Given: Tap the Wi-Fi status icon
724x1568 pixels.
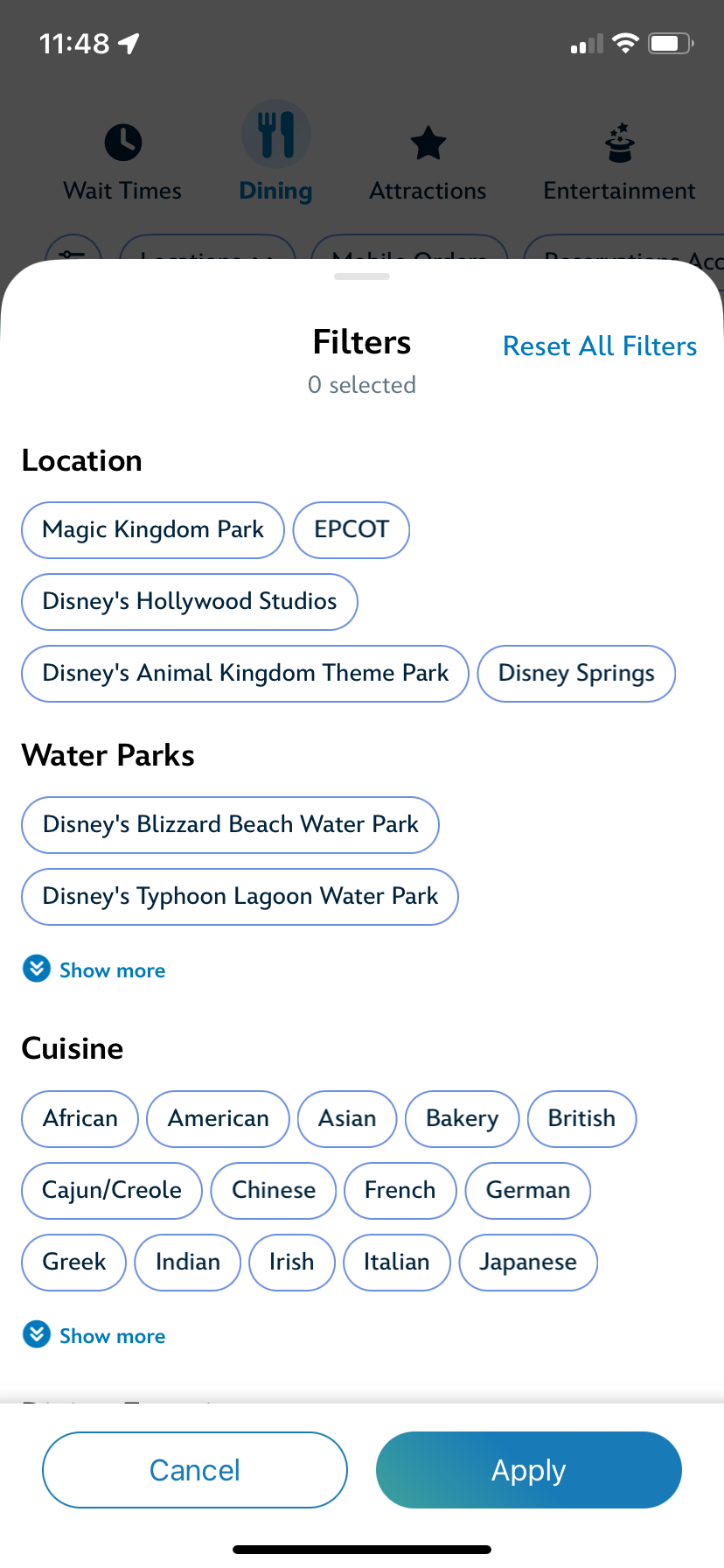Looking at the screenshot, I should pos(625,43).
